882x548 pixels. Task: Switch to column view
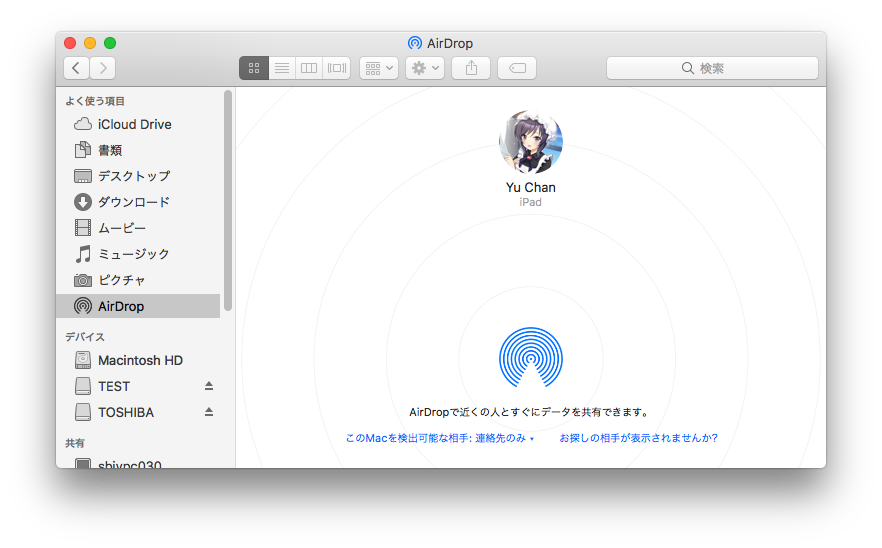click(309, 68)
